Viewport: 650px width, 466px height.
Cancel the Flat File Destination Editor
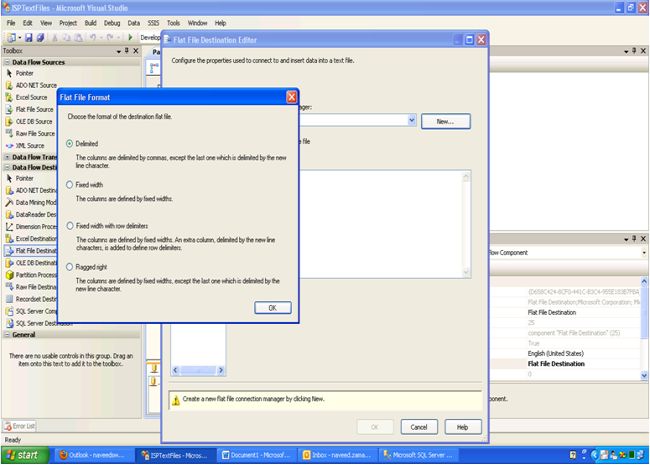pyautogui.click(x=419, y=427)
